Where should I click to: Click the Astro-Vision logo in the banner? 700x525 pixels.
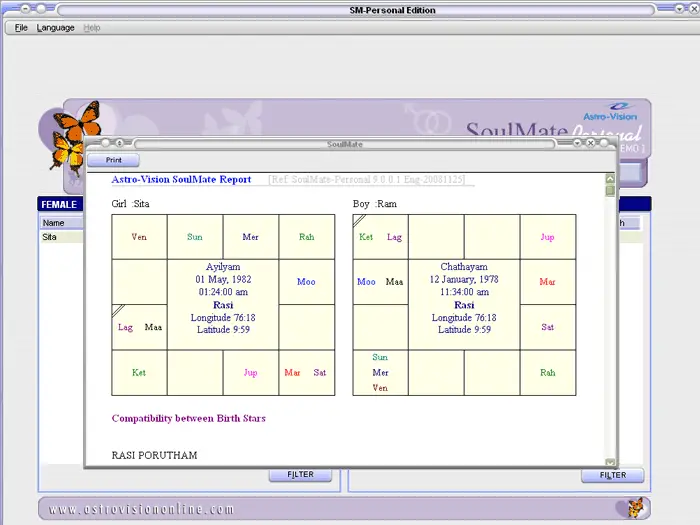[610, 112]
